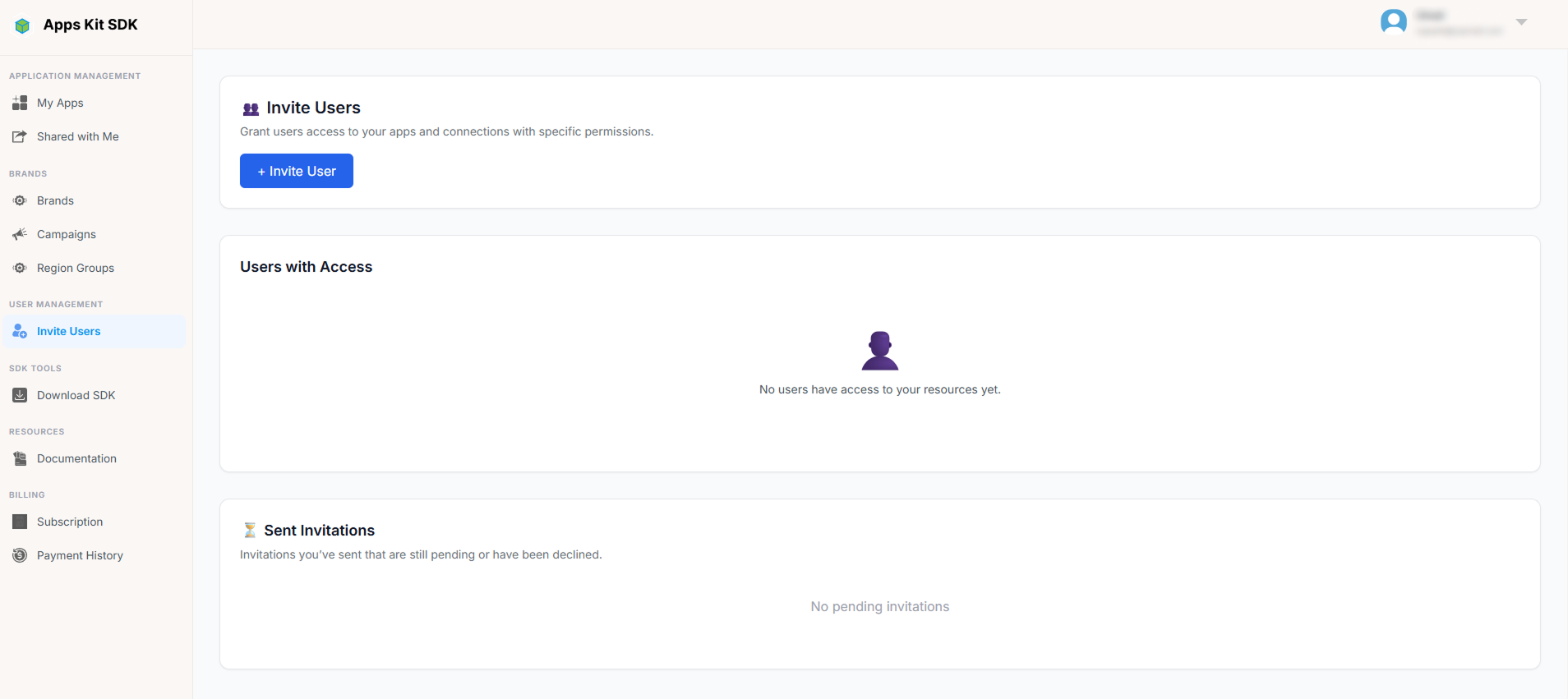This screenshot has height=699, width=1568.
Task: Select Invite Users in the sidebar
Action: [95, 331]
